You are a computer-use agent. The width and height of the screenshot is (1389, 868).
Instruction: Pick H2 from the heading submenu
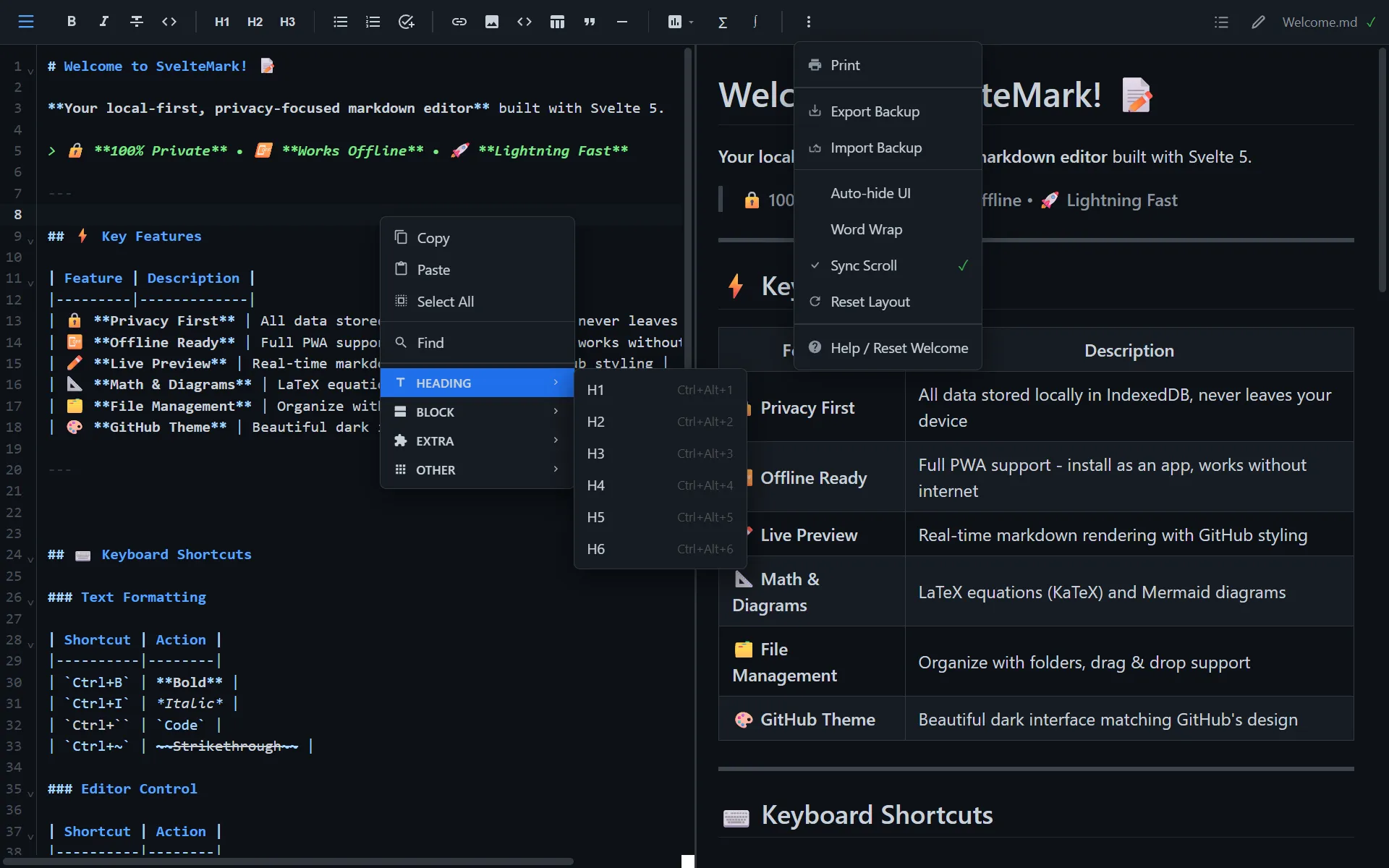(660, 422)
